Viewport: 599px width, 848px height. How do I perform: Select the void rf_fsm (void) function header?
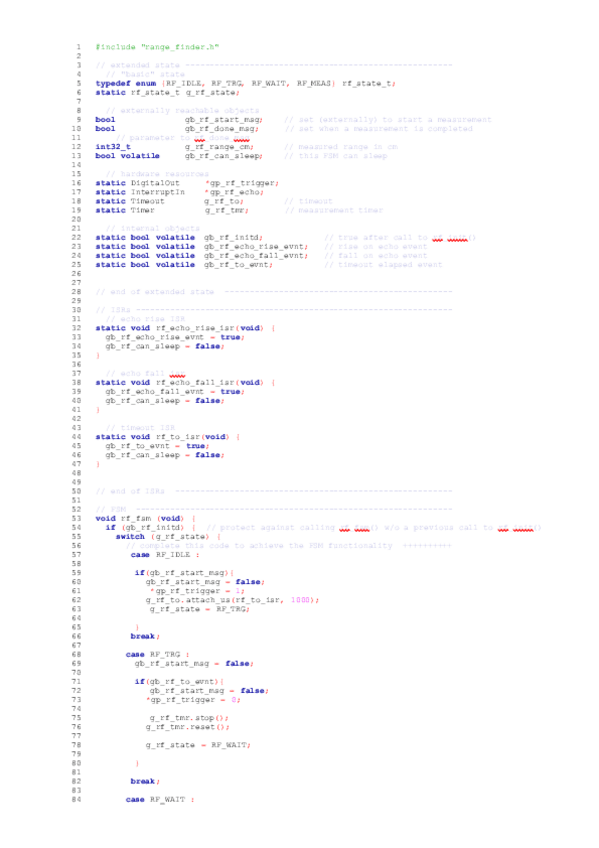pos(146,518)
